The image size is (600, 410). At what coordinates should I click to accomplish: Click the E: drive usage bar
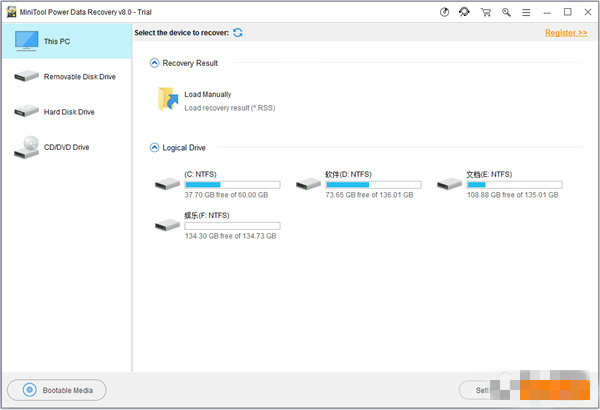point(514,185)
